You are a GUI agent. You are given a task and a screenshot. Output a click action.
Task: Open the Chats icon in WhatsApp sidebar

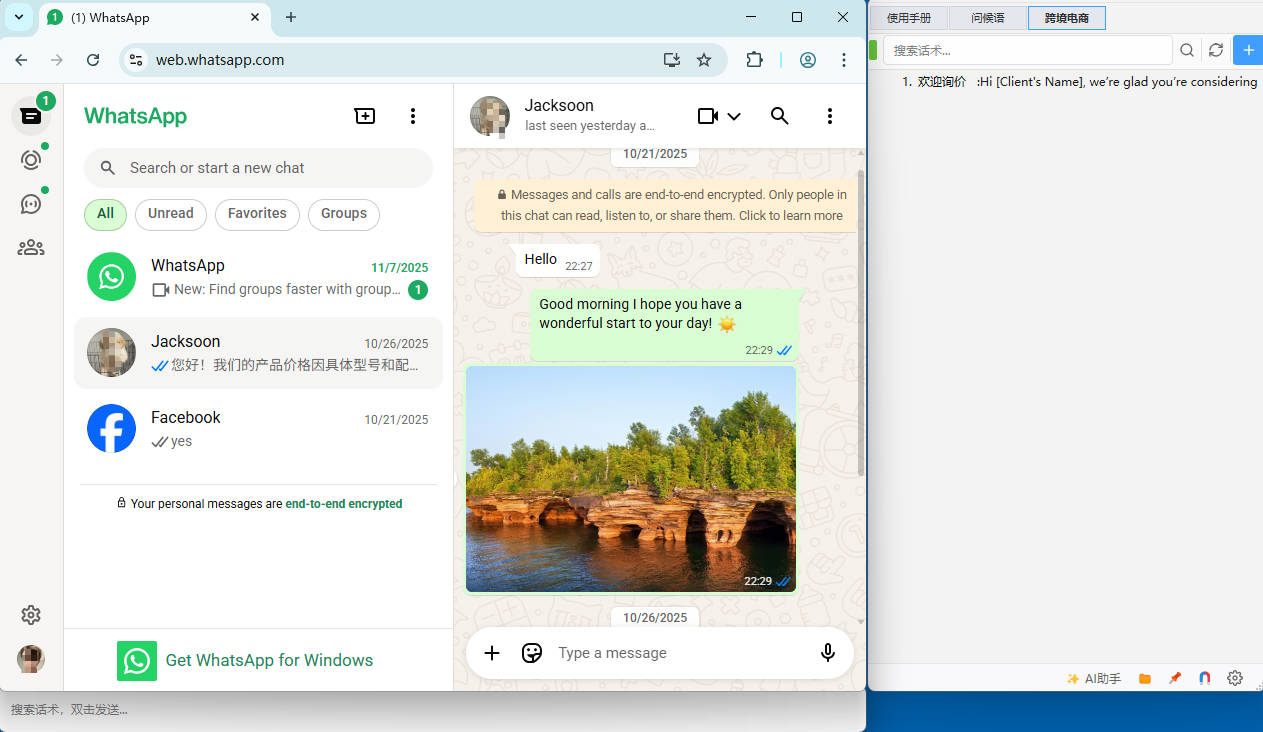click(x=31, y=115)
